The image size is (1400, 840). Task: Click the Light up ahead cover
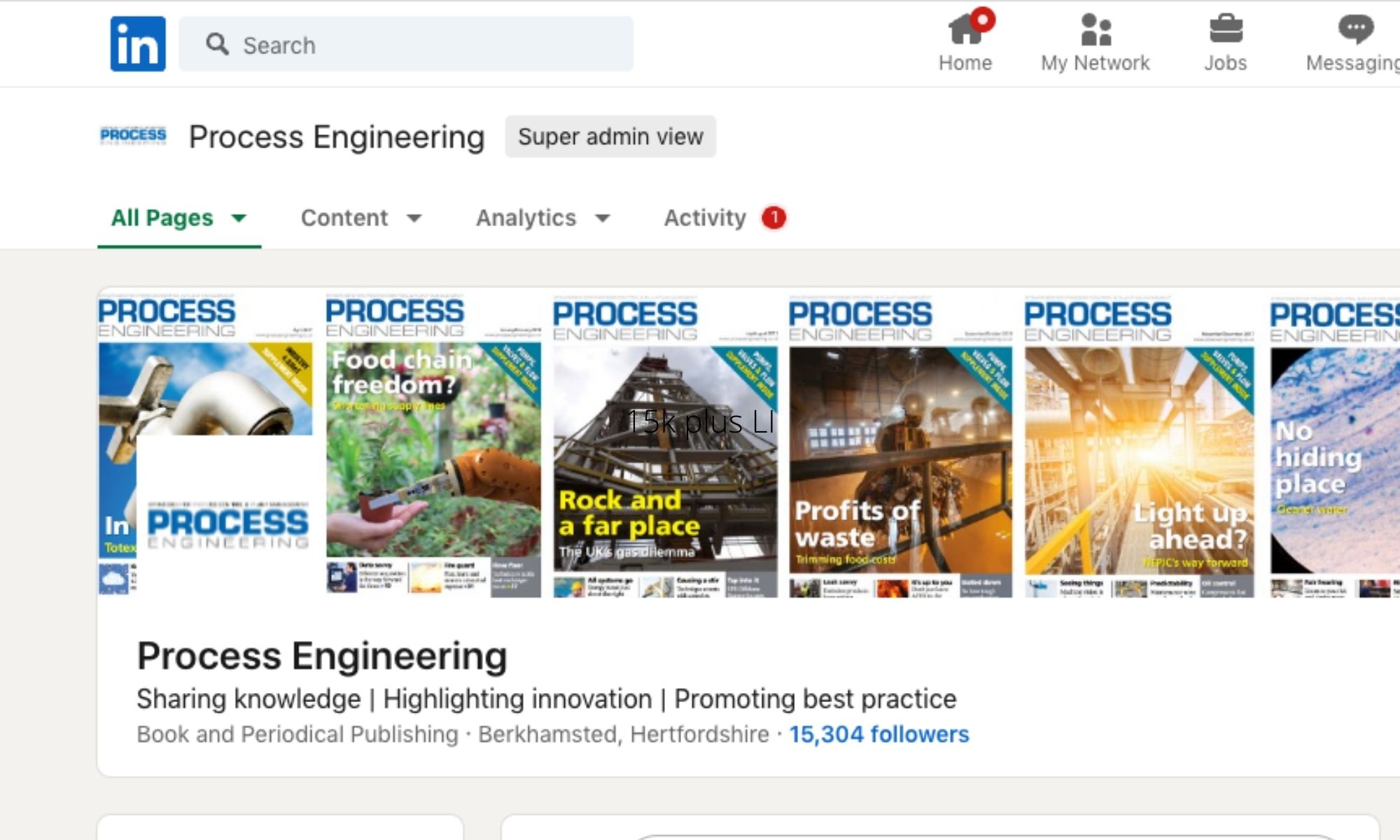tap(1140, 447)
